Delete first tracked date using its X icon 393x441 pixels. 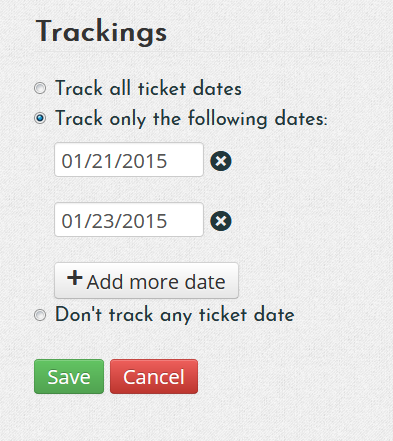coord(221,161)
